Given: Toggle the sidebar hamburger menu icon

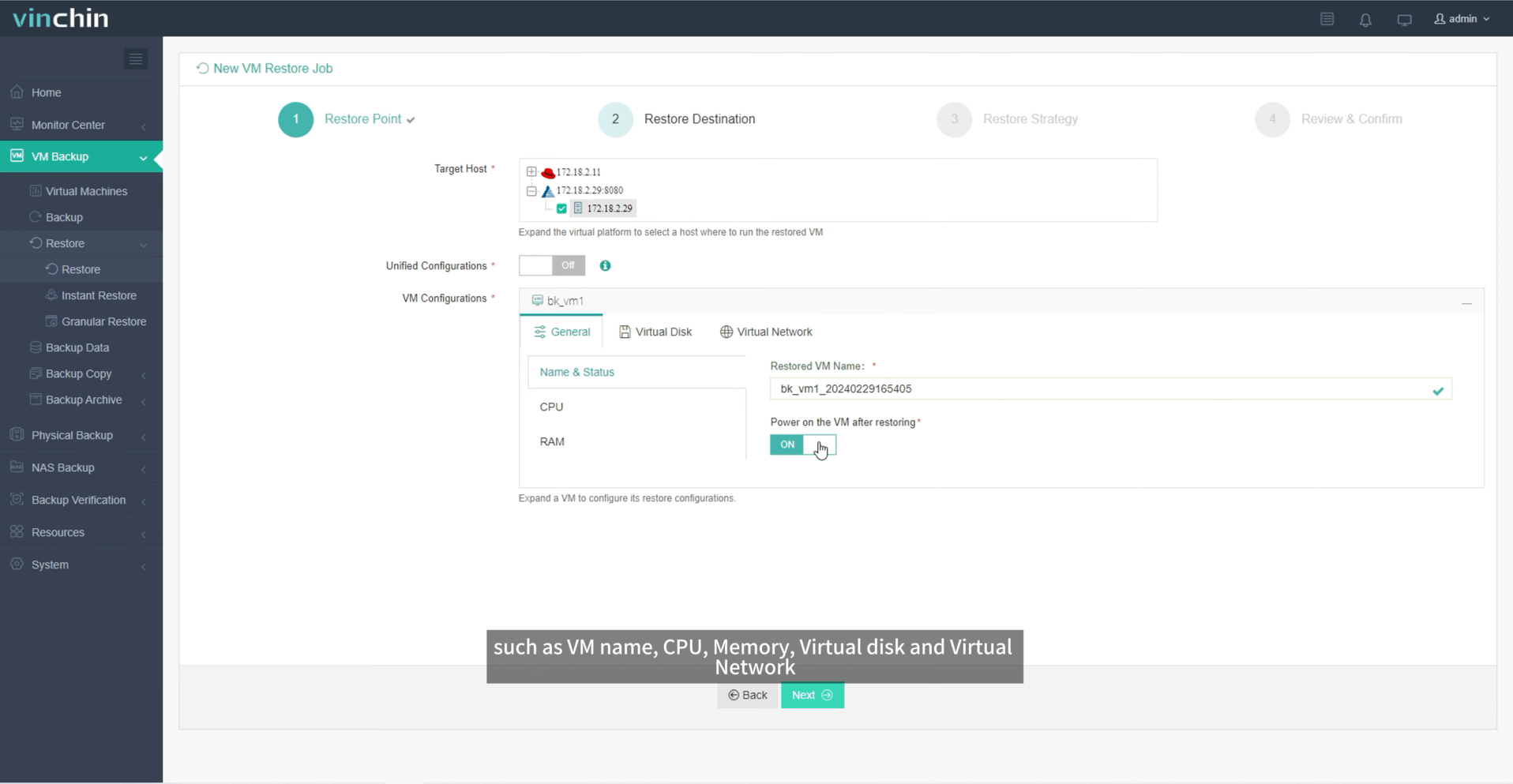Looking at the screenshot, I should [x=136, y=59].
